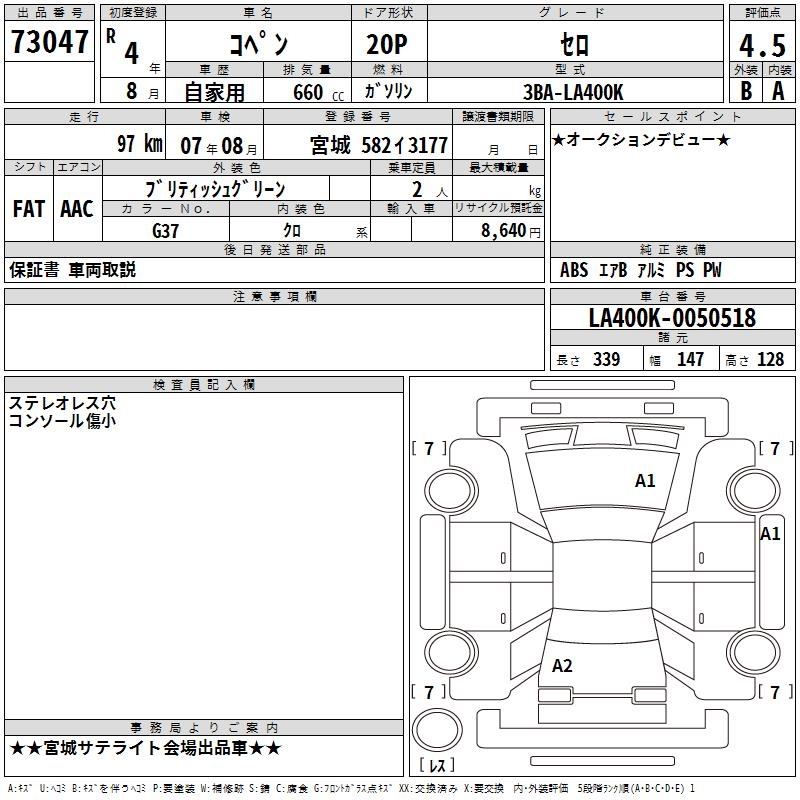Click the 車台番号 header
Screen dimensions: 800x800
(x=672, y=296)
